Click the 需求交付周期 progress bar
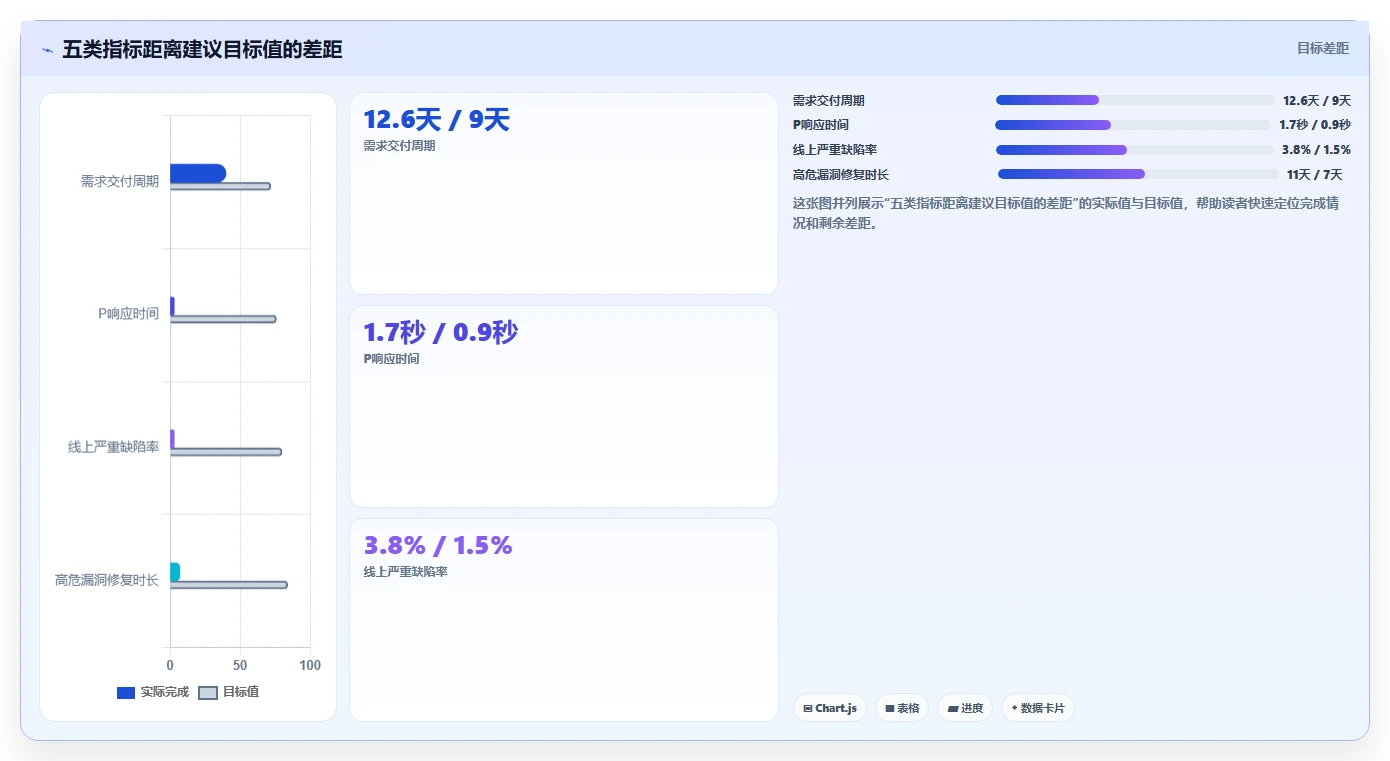This screenshot has width=1390, height=761. coord(1135,100)
